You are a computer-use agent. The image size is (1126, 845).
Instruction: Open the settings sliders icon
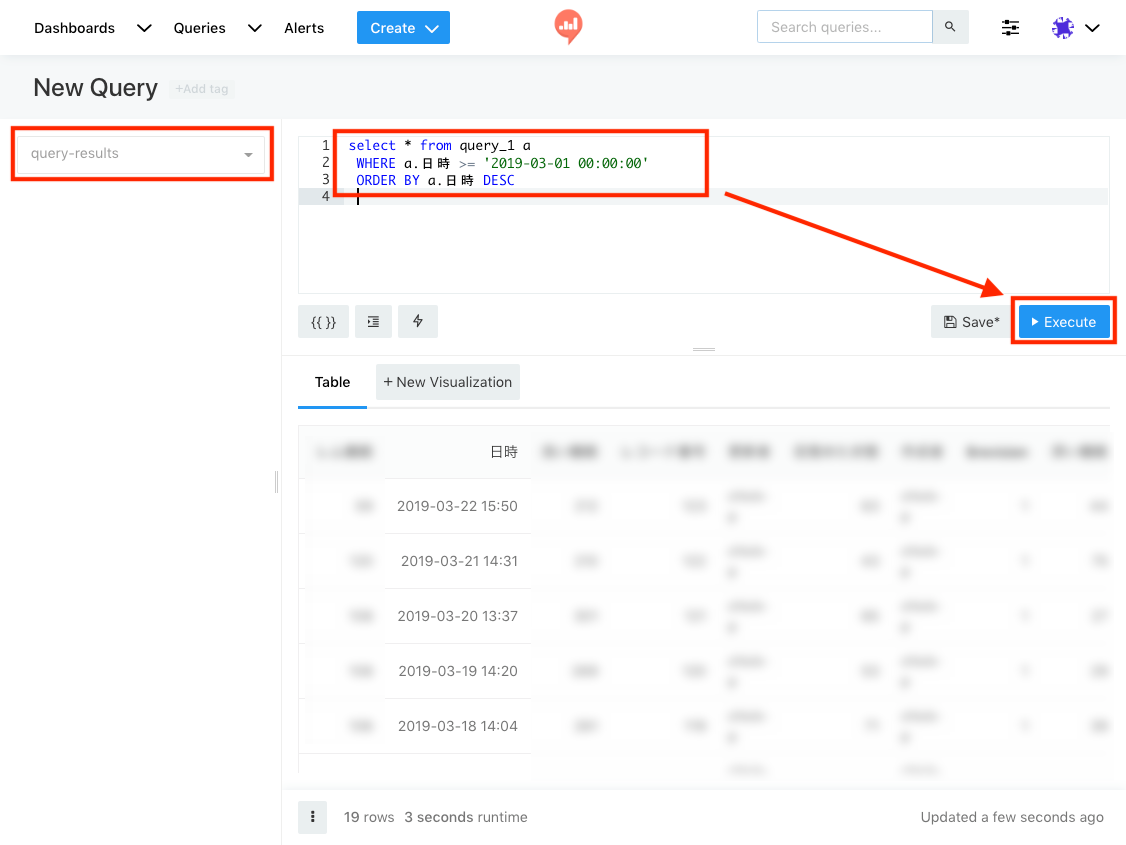point(1011,28)
